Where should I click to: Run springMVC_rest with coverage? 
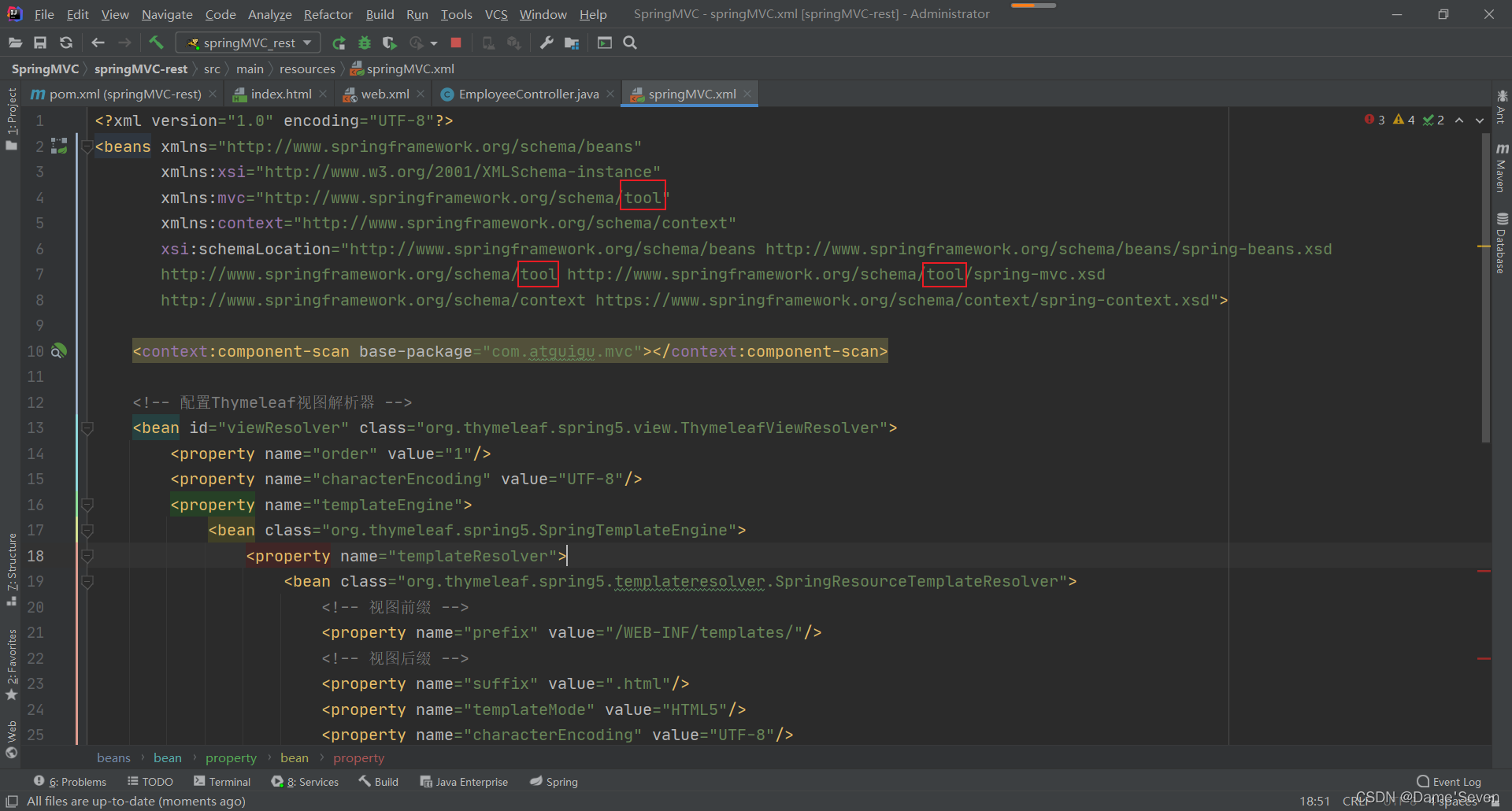point(389,43)
